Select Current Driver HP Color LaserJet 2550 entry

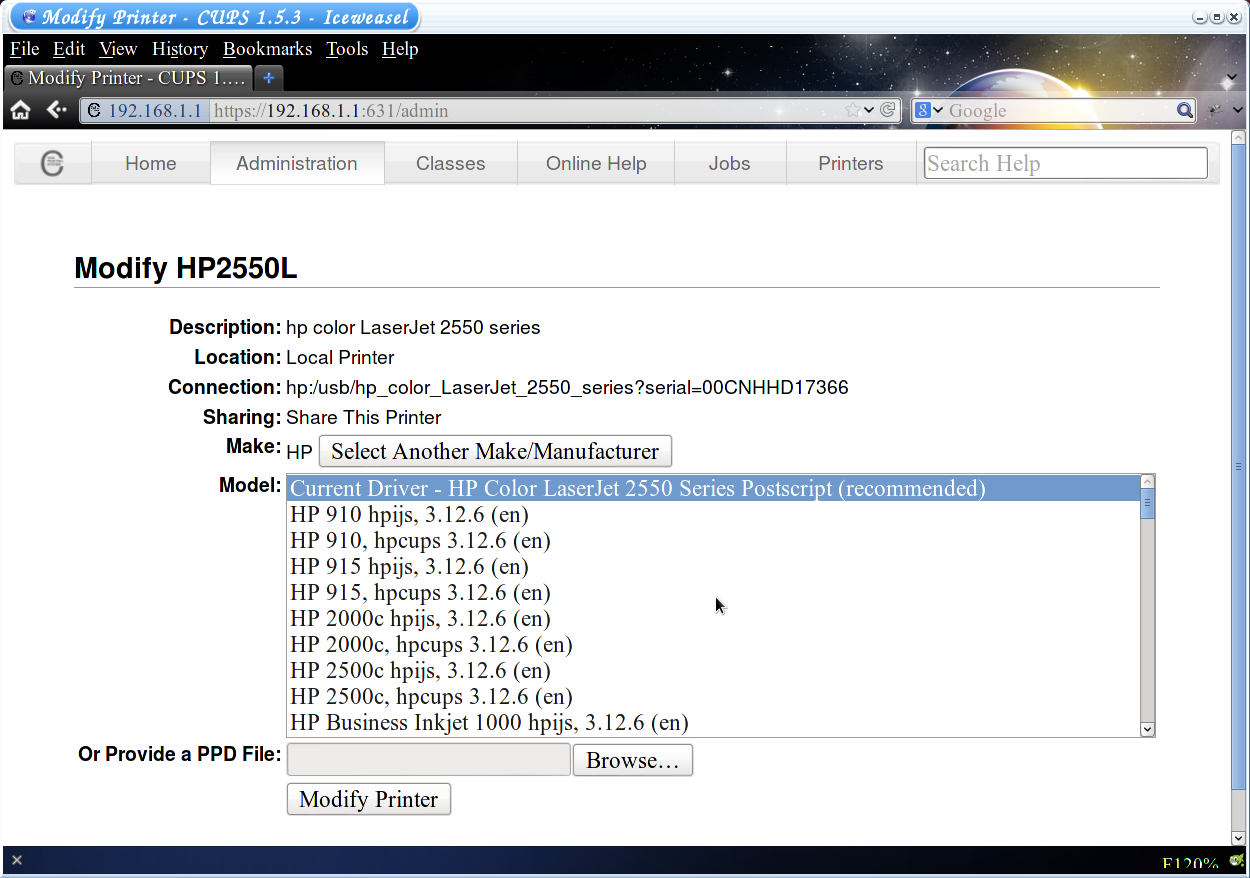pos(714,488)
